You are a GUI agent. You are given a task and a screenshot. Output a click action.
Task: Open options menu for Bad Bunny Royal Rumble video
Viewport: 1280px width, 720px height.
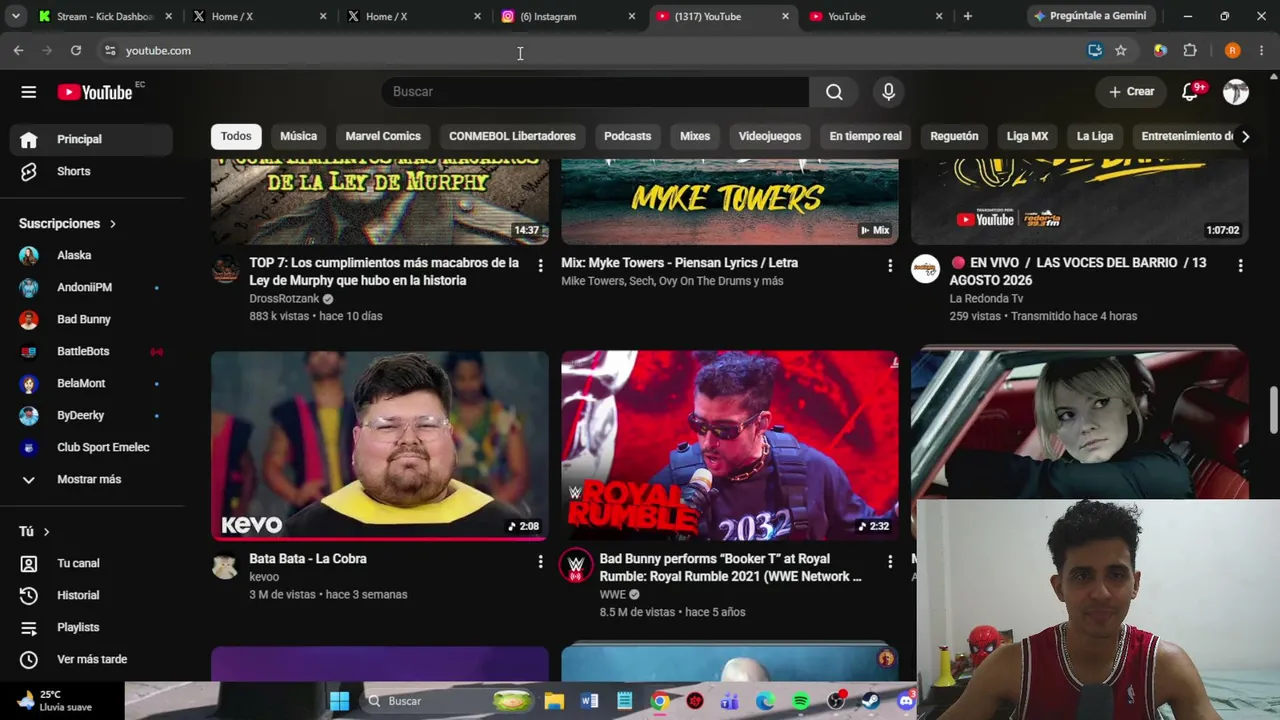click(890, 562)
